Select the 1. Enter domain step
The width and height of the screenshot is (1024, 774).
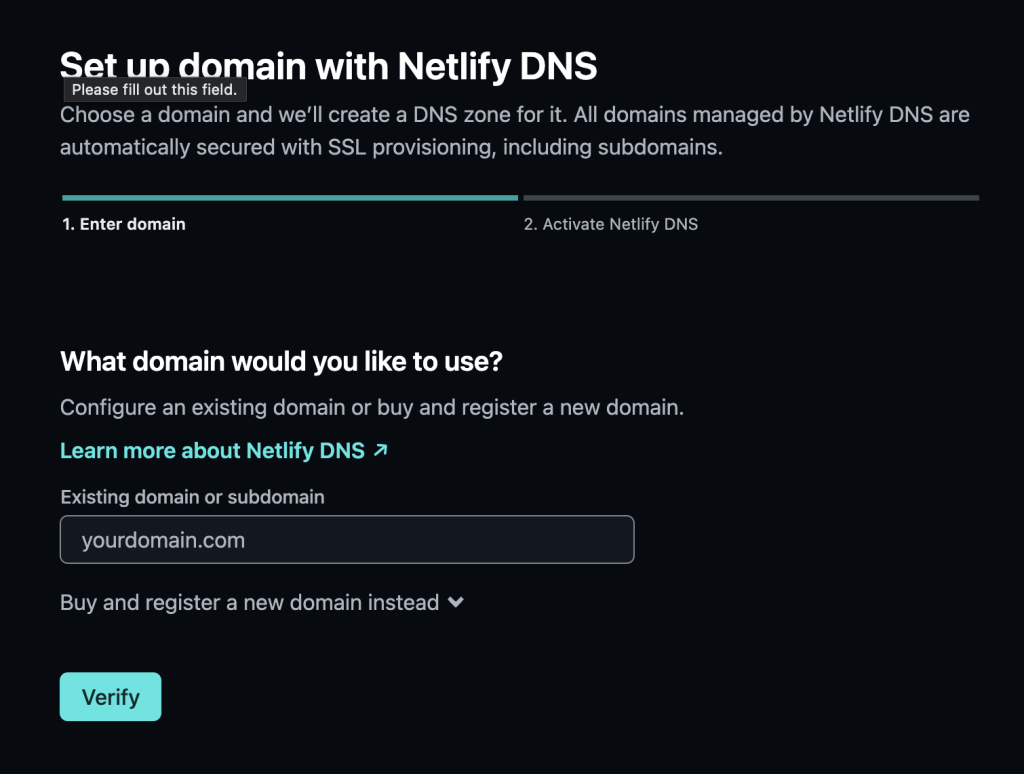pos(124,224)
